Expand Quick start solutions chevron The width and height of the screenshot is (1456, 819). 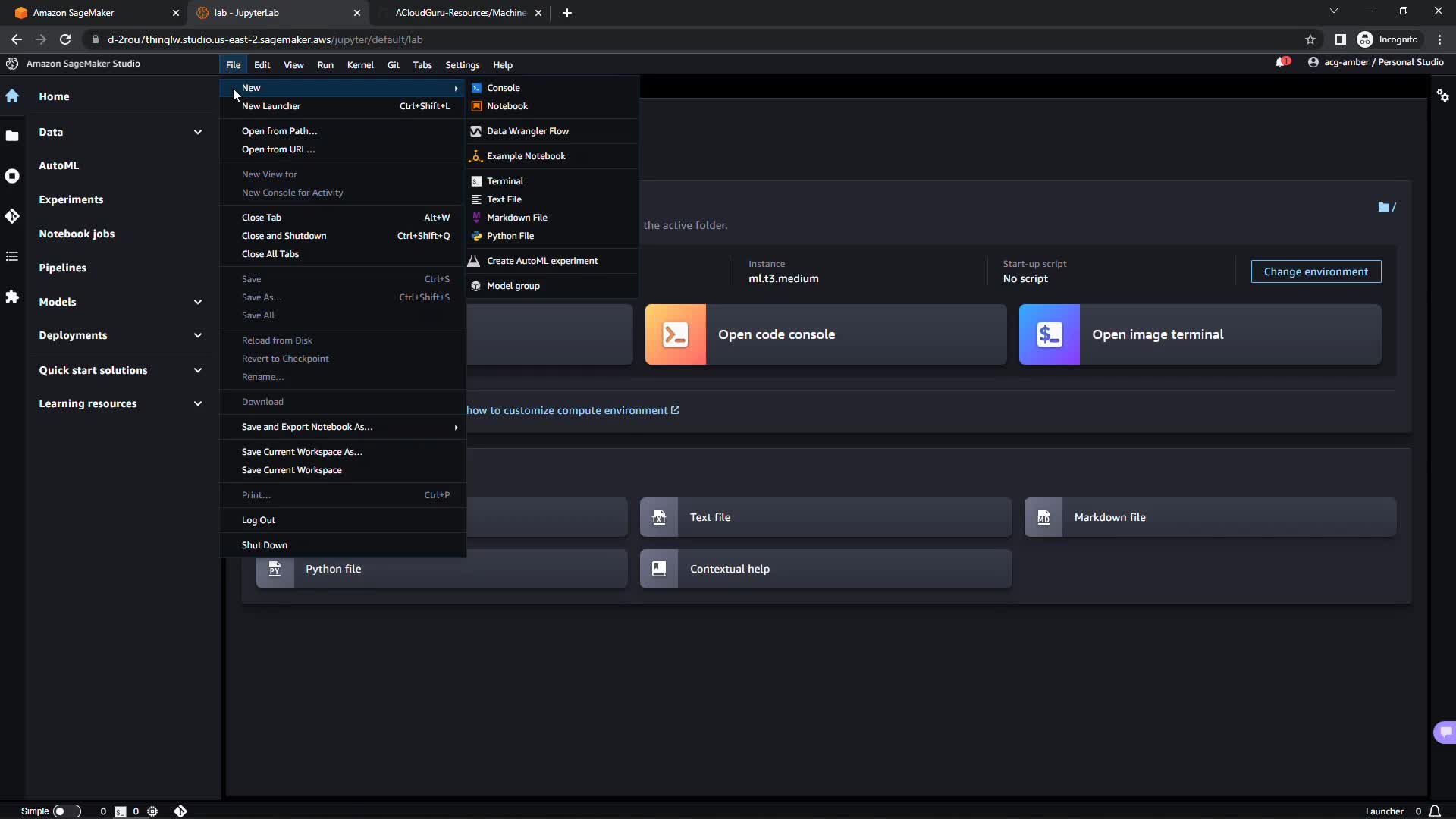198,370
